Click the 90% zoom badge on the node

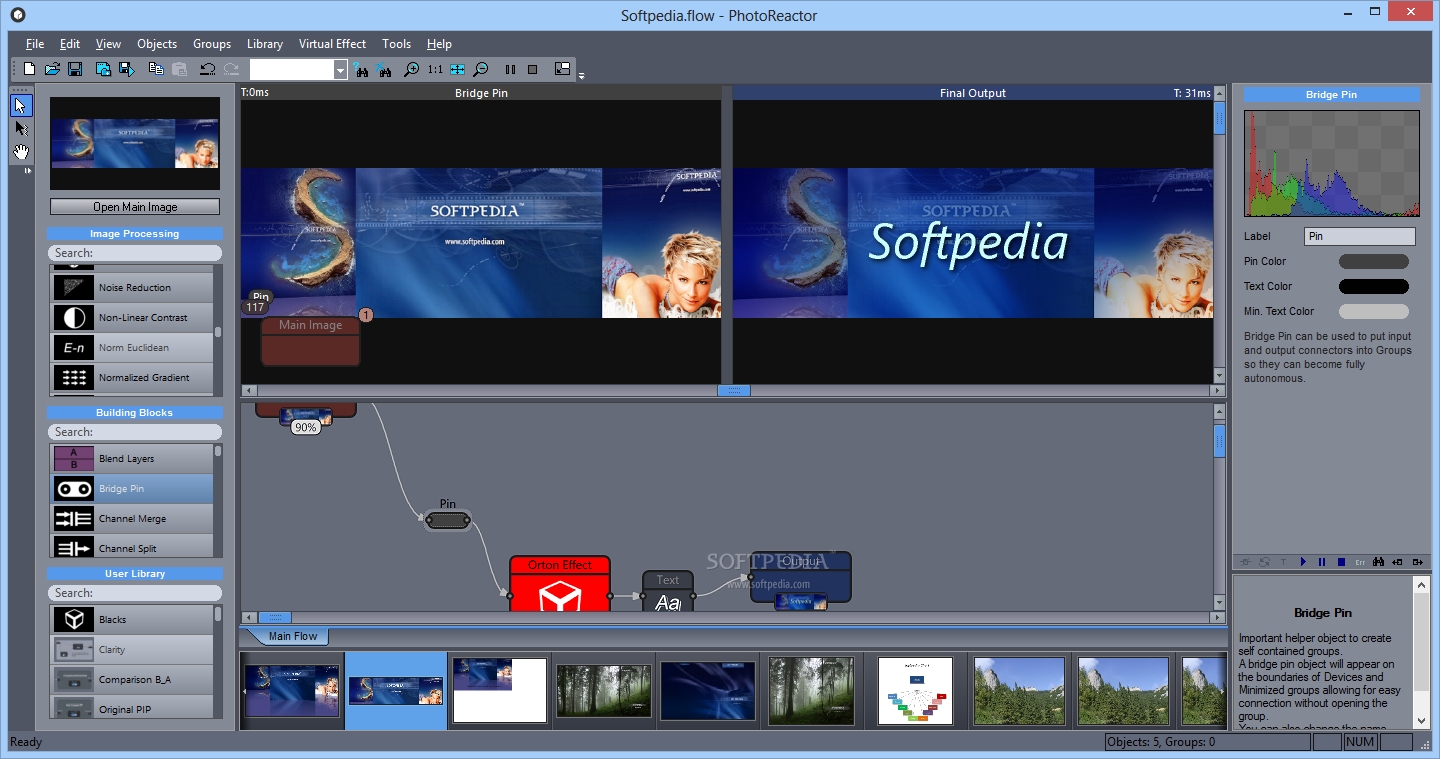tap(305, 427)
